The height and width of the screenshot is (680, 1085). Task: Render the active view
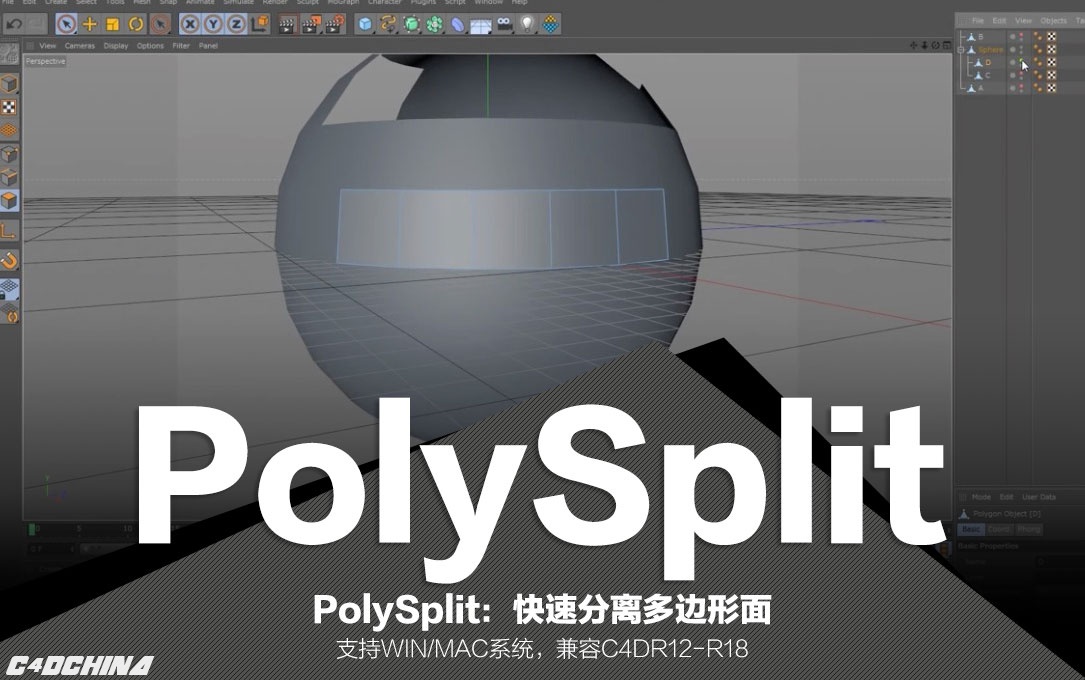[287, 24]
